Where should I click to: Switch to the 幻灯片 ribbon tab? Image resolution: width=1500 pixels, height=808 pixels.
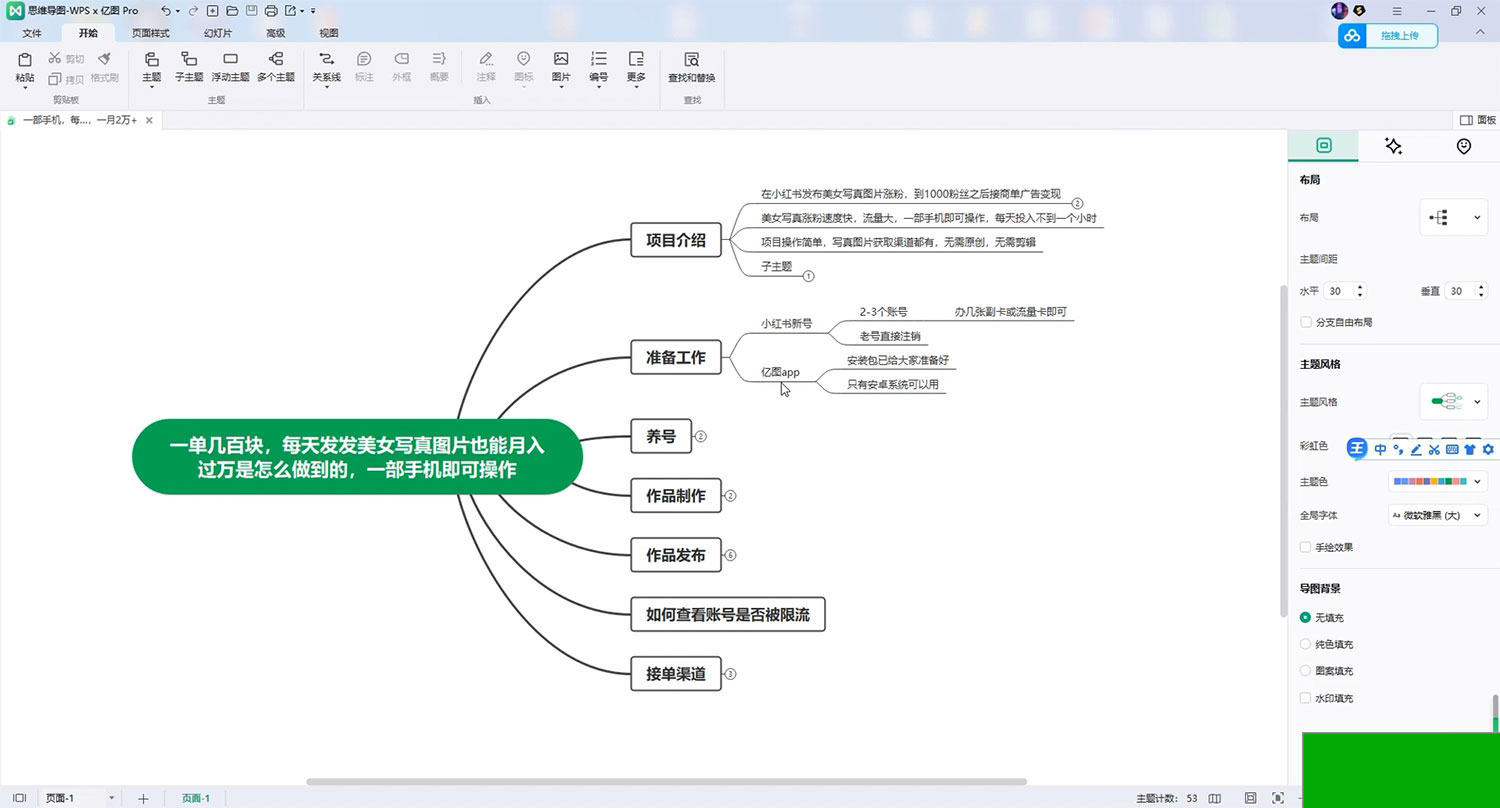217,33
